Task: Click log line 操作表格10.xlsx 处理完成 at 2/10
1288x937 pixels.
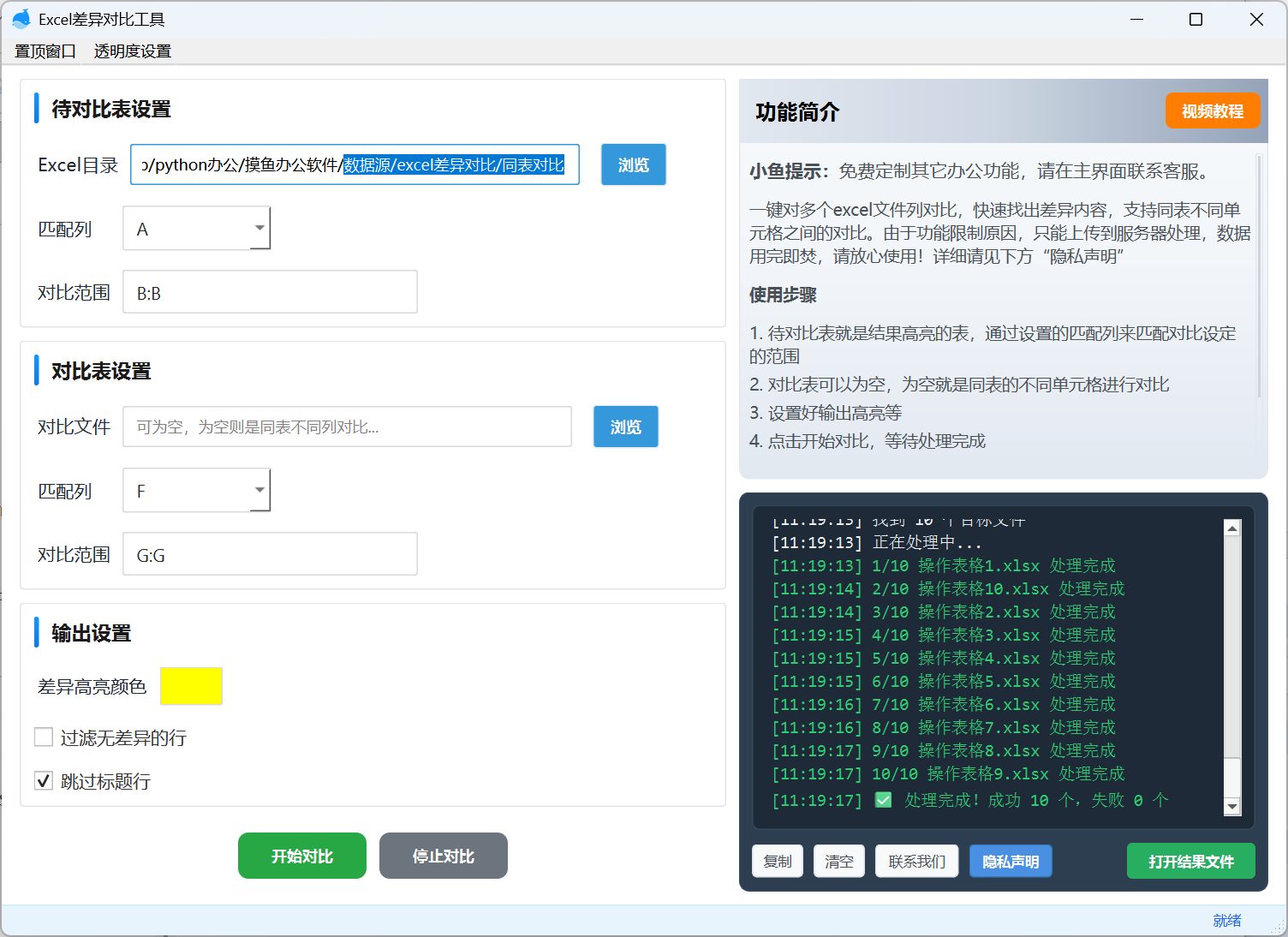Action: pyautogui.click(x=948, y=588)
